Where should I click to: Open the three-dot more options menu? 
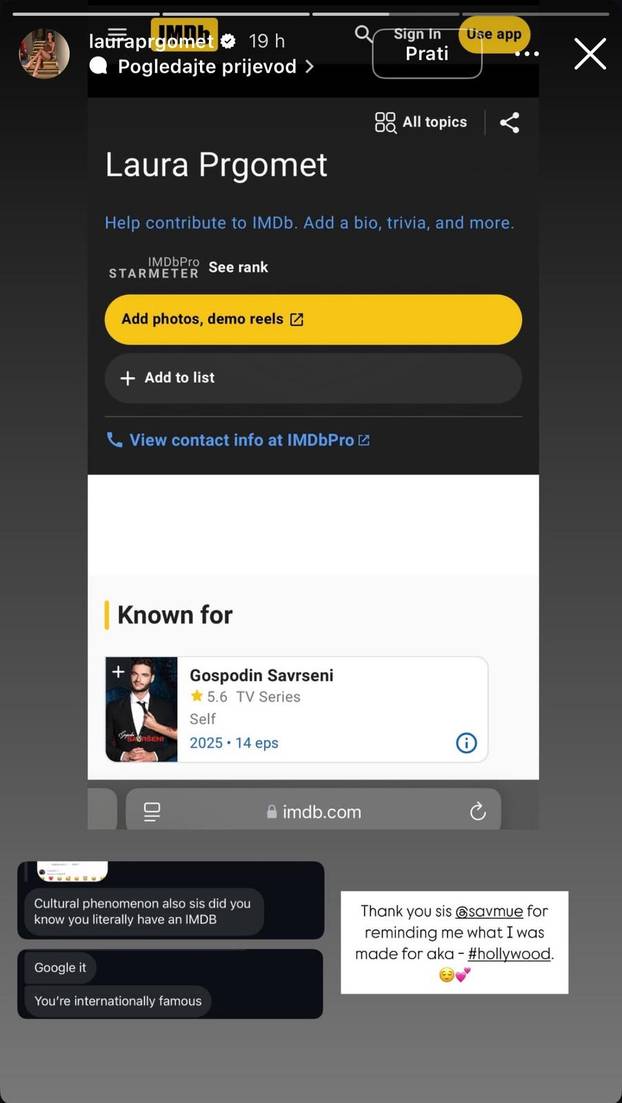527,53
